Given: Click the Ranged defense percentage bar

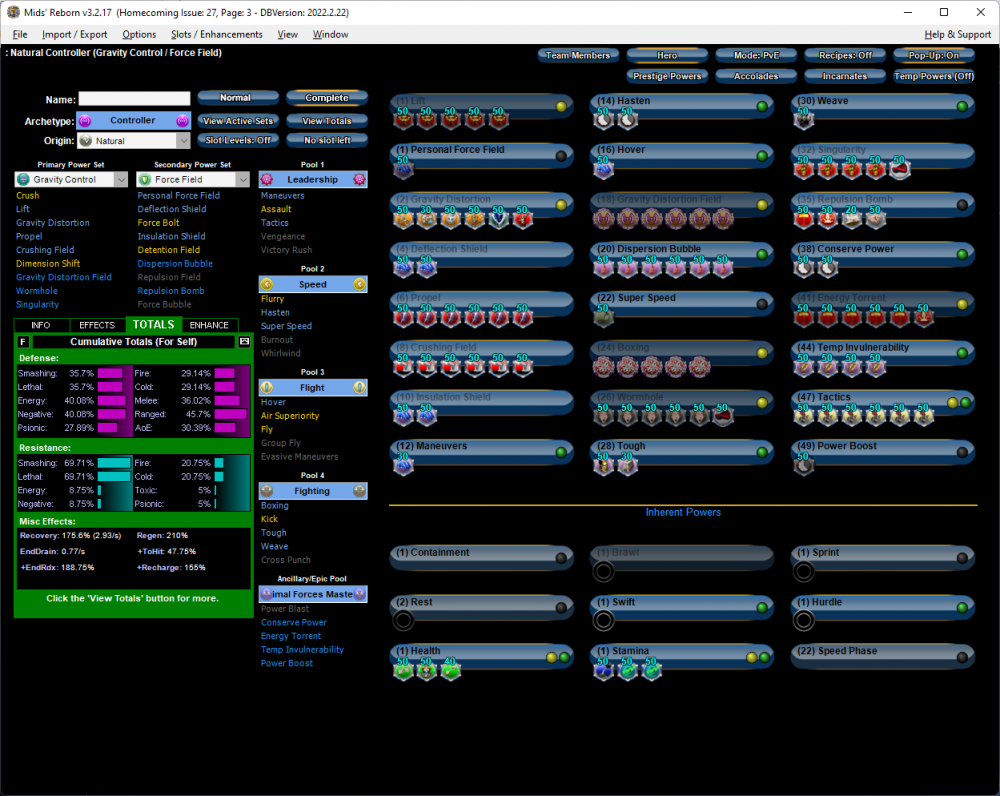Looking at the screenshot, I should 230,414.
